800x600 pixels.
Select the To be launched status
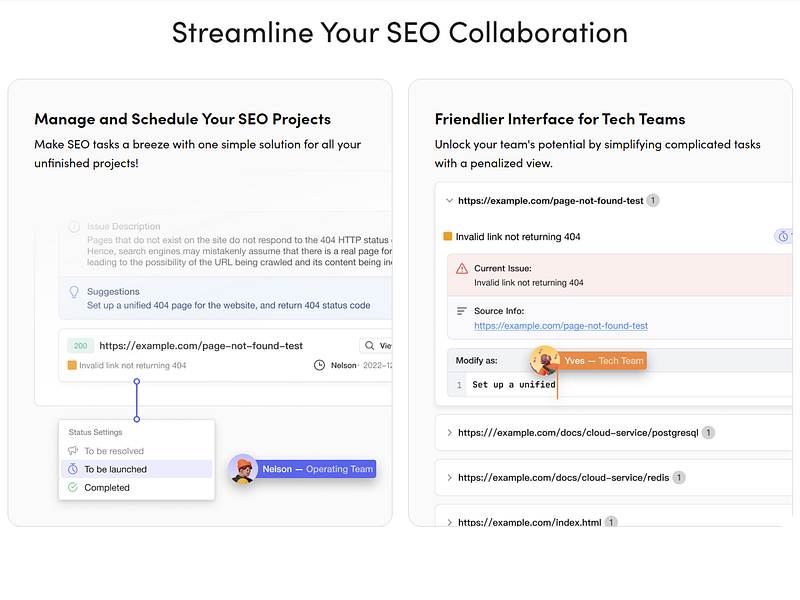point(136,469)
